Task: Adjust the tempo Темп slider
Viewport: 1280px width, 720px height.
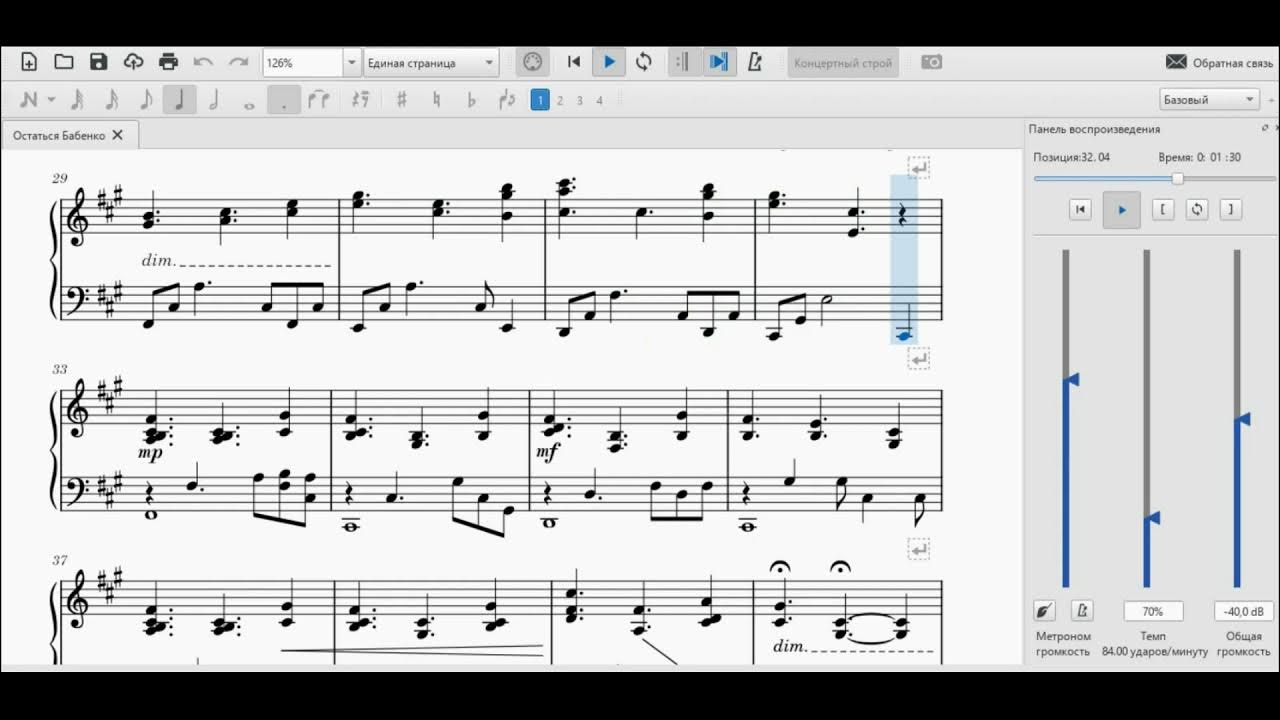Action: [1147, 418]
